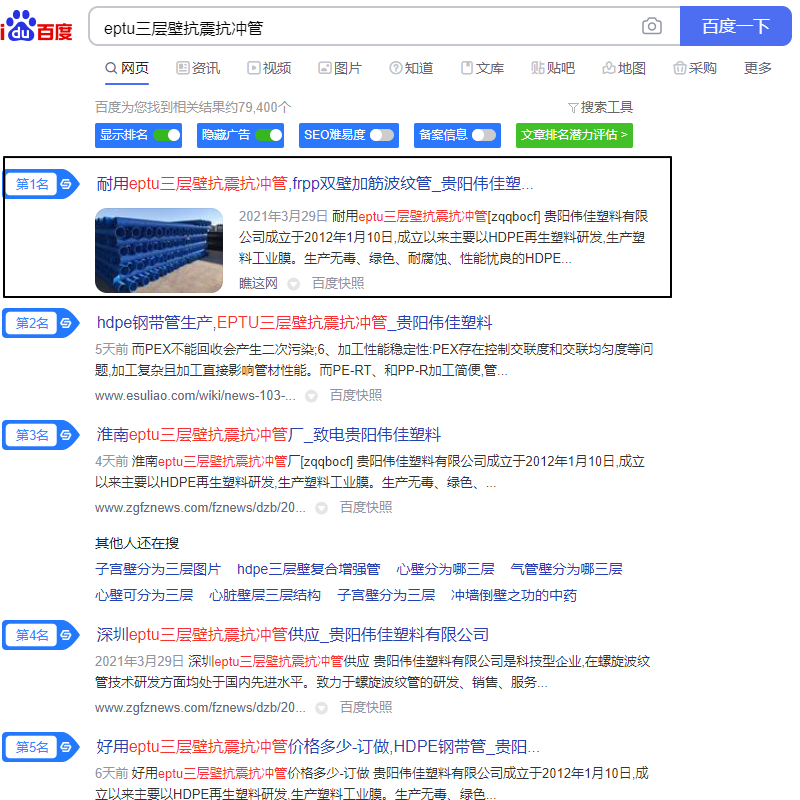Search related 冲墙倒壁之功的中药
Viewport: 800px width, 800px height.
pyautogui.click(x=514, y=596)
